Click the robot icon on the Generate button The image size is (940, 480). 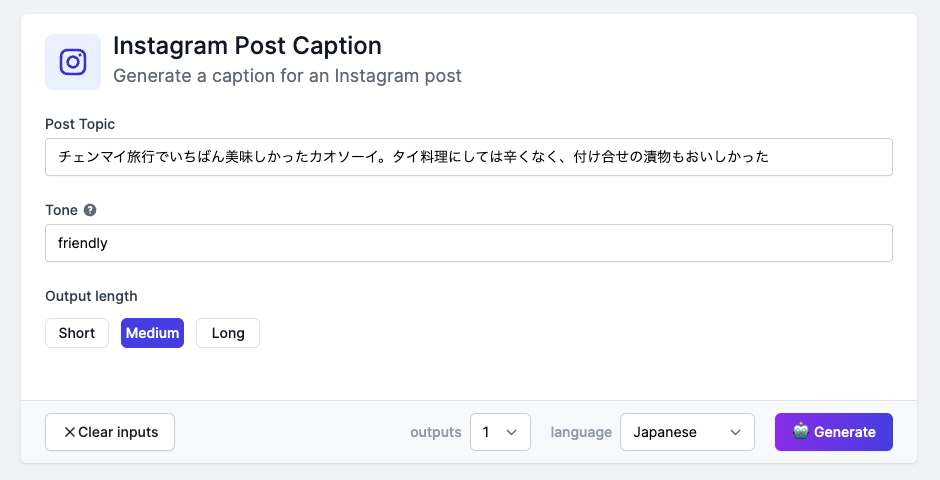[x=801, y=431]
